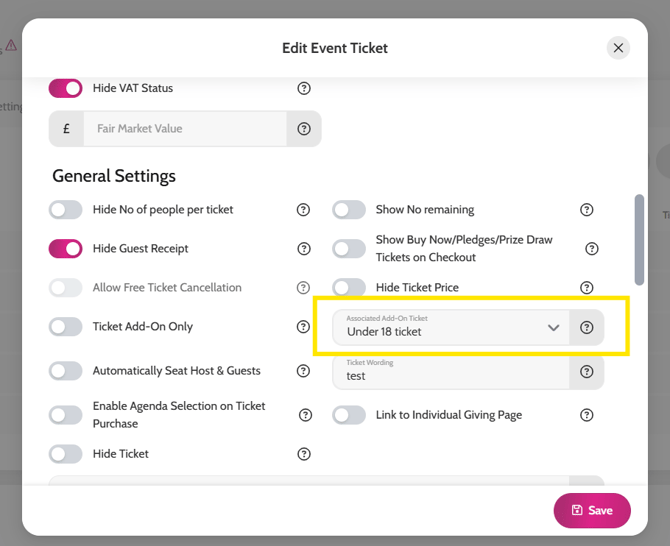
Task: Close the Edit Event Ticket dialog
Action: [x=618, y=48]
